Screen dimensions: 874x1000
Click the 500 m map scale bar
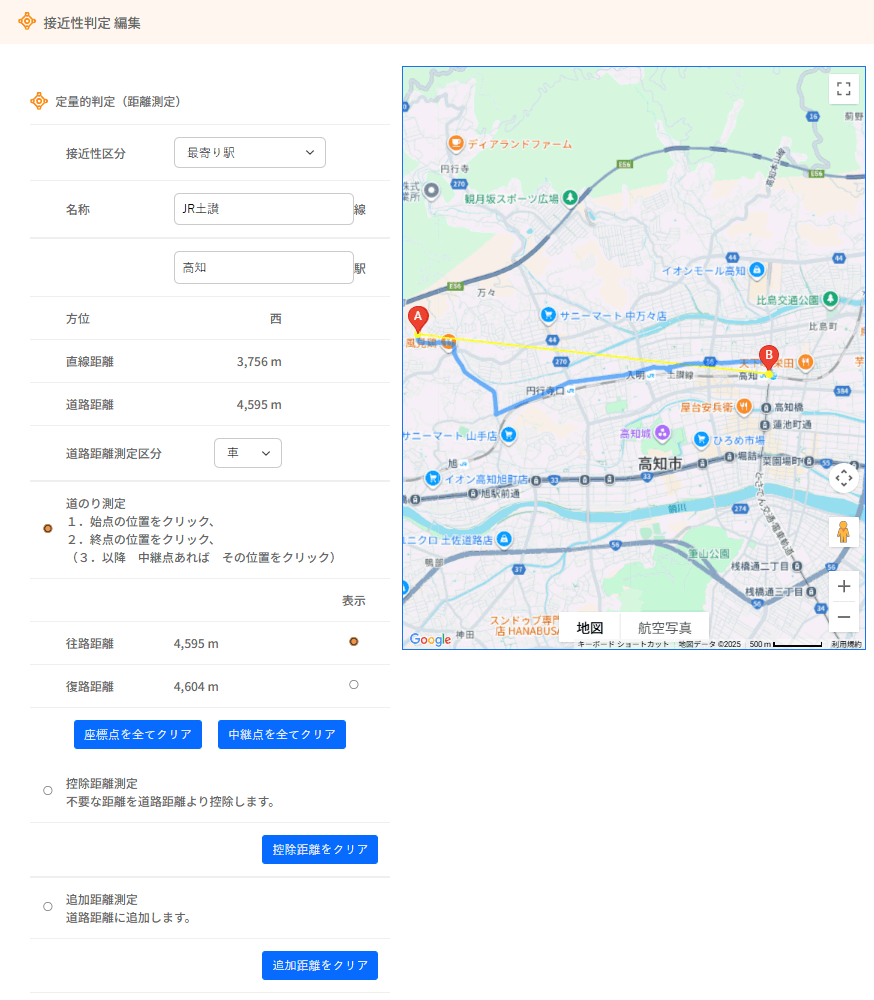point(786,644)
